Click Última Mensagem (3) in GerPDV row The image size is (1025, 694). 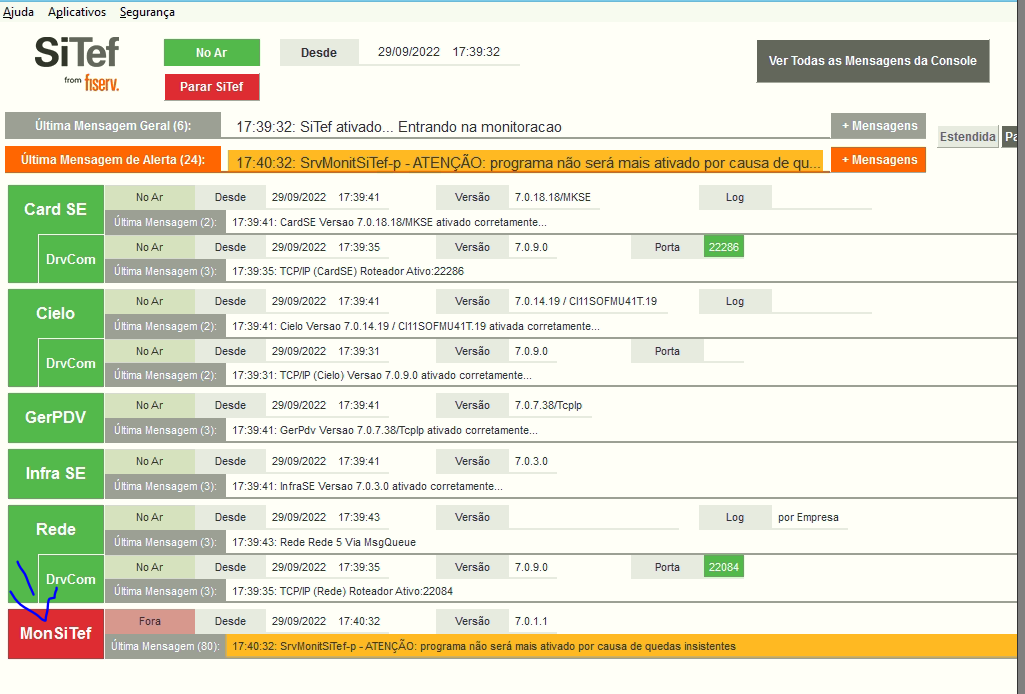point(165,430)
